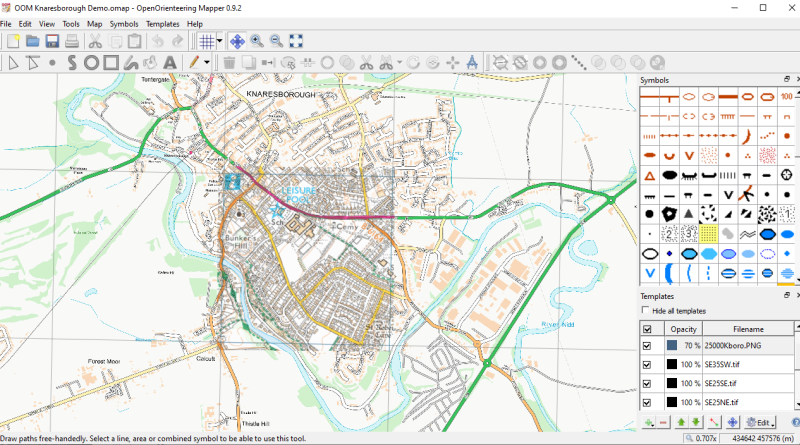Open cut hole tool dropdown arrow
This screenshot has height=445, width=800.
(x=399, y=63)
